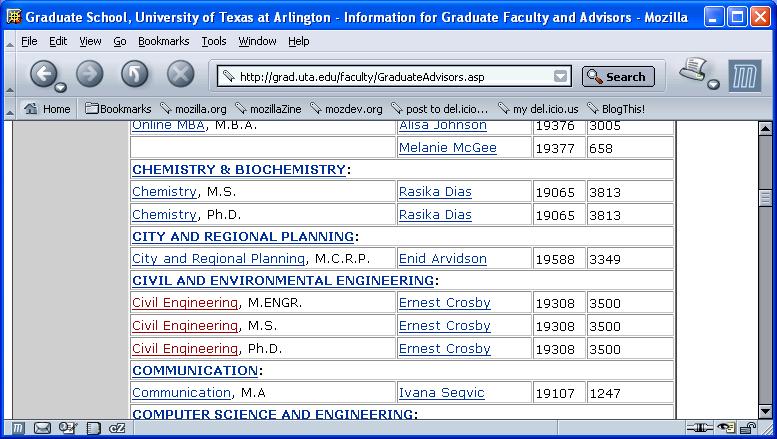777x439 pixels.
Task: Click the Search button
Action: 618,77
